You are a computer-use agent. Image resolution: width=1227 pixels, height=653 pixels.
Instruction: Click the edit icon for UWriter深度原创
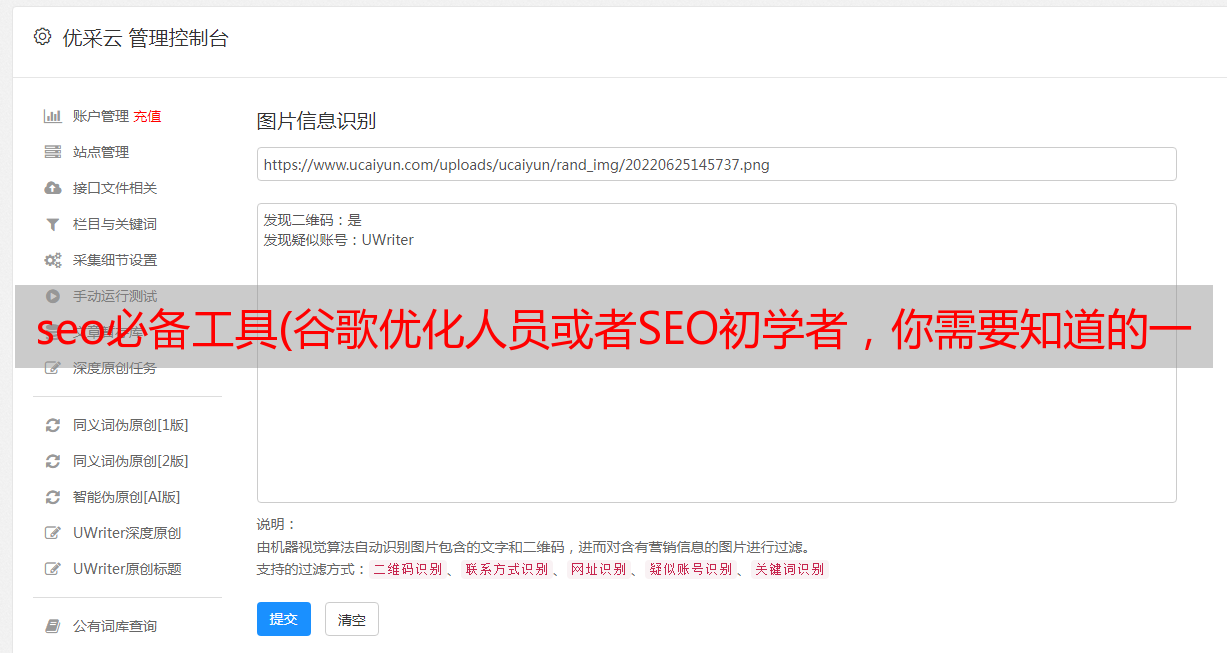(x=53, y=533)
